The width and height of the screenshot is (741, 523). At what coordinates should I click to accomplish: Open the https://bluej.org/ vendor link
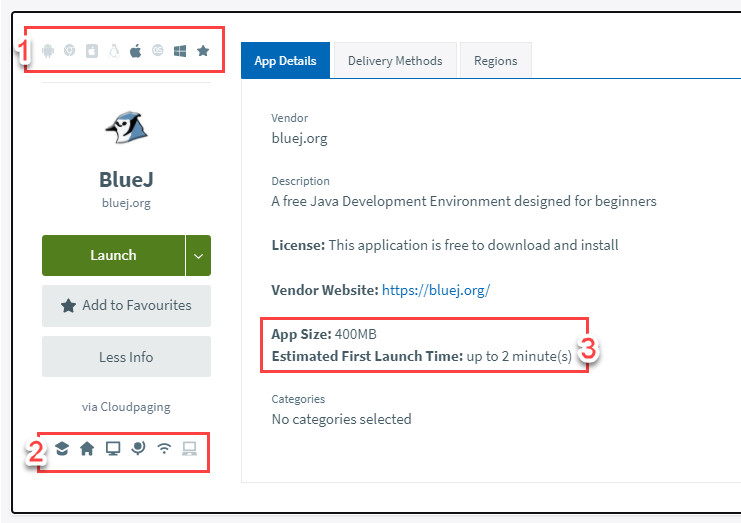(x=436, y=290)
